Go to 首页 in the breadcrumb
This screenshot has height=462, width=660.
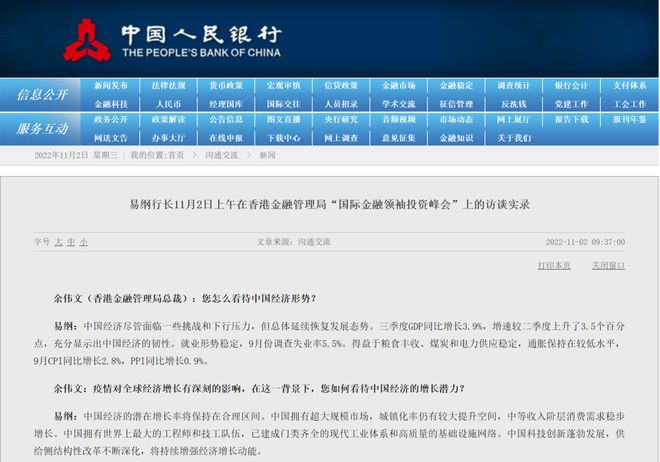pyautogui.click(x=176, y=155)
